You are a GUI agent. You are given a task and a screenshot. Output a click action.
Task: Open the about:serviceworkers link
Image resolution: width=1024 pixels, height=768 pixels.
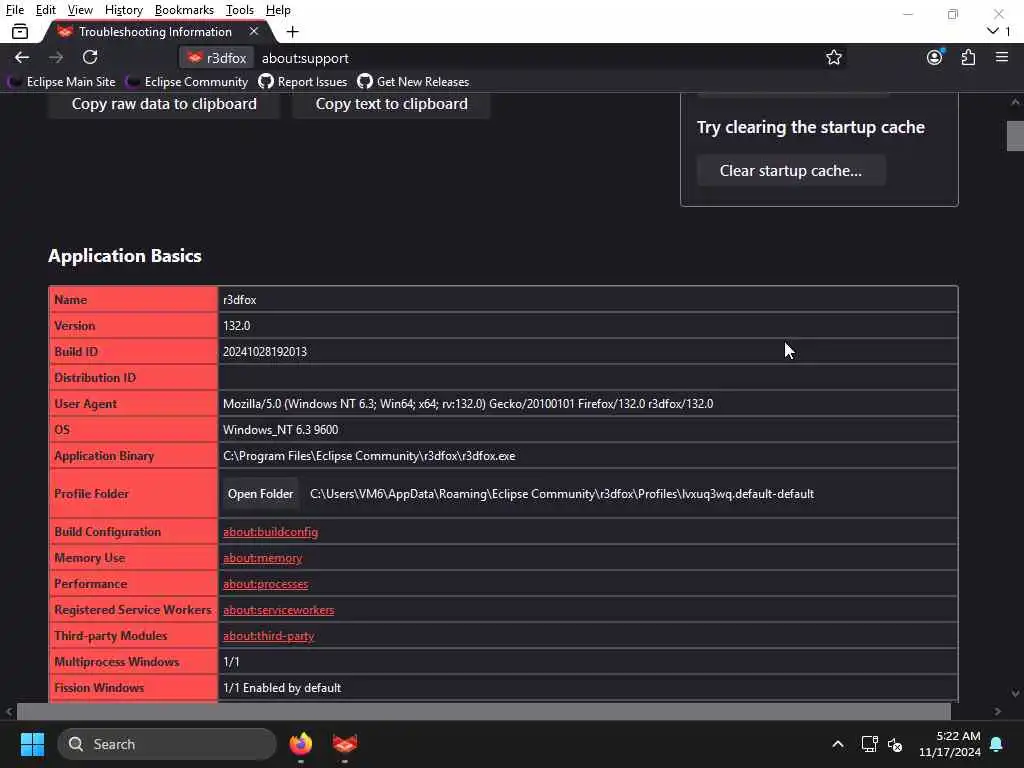coord(278,610)
